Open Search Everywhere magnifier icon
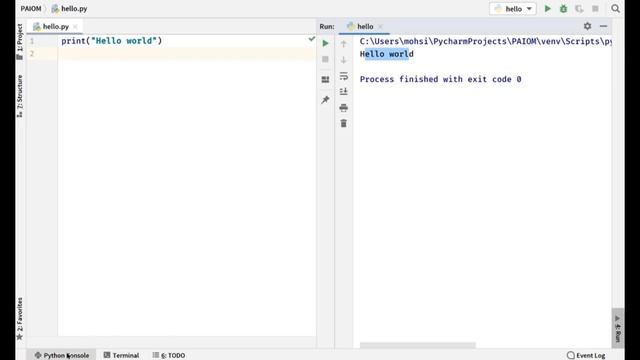Image resolution: width=640 pixels, height=360 pixels. click(616, 9)
